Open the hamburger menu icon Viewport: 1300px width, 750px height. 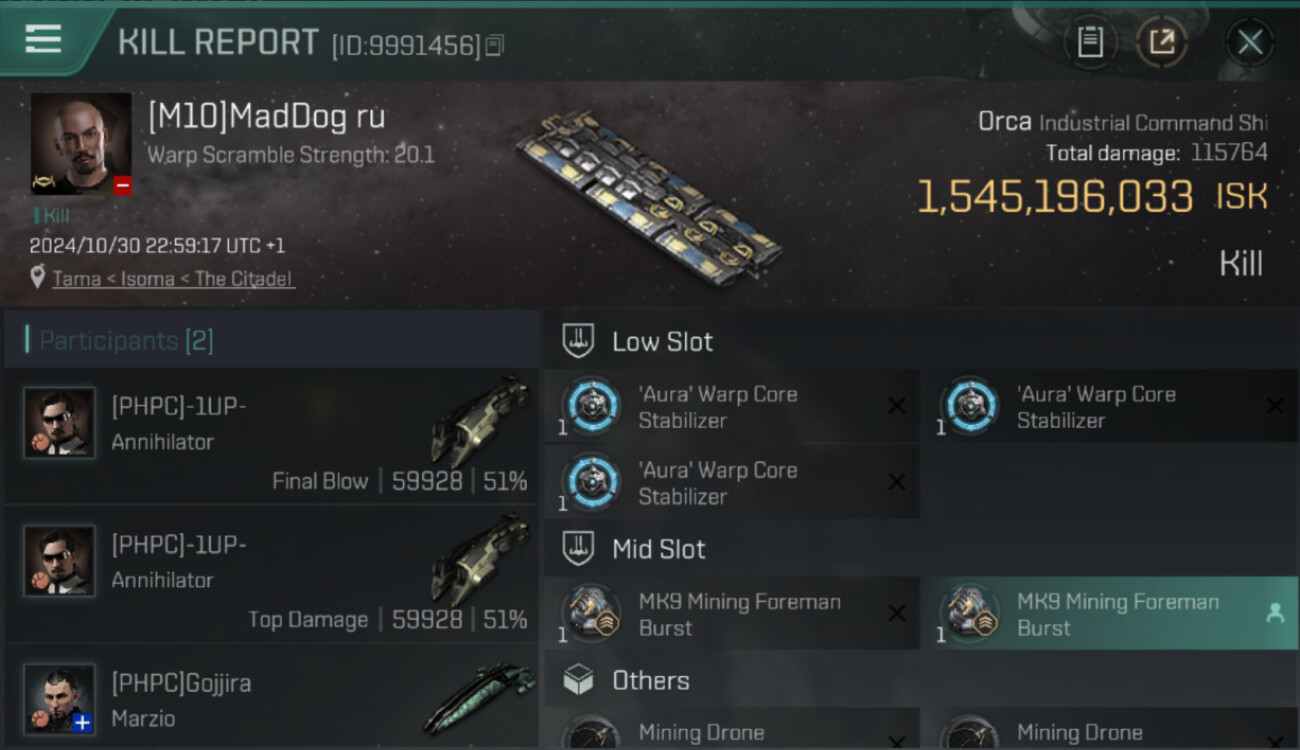click(x=43, y=39)
